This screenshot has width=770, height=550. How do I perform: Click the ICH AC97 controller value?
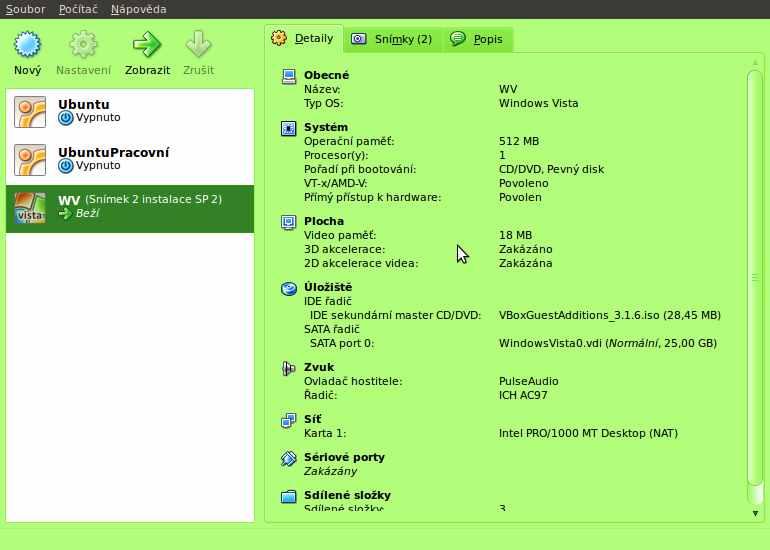click(x=523, y=395)
